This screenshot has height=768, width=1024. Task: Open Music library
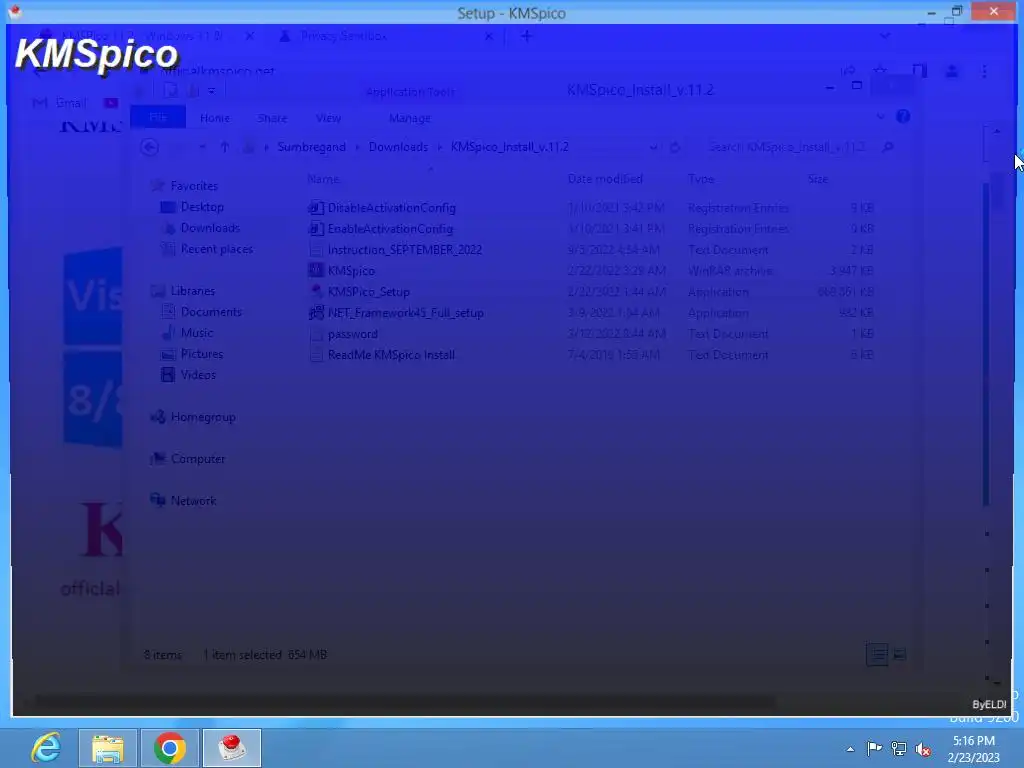pos(197,332)
